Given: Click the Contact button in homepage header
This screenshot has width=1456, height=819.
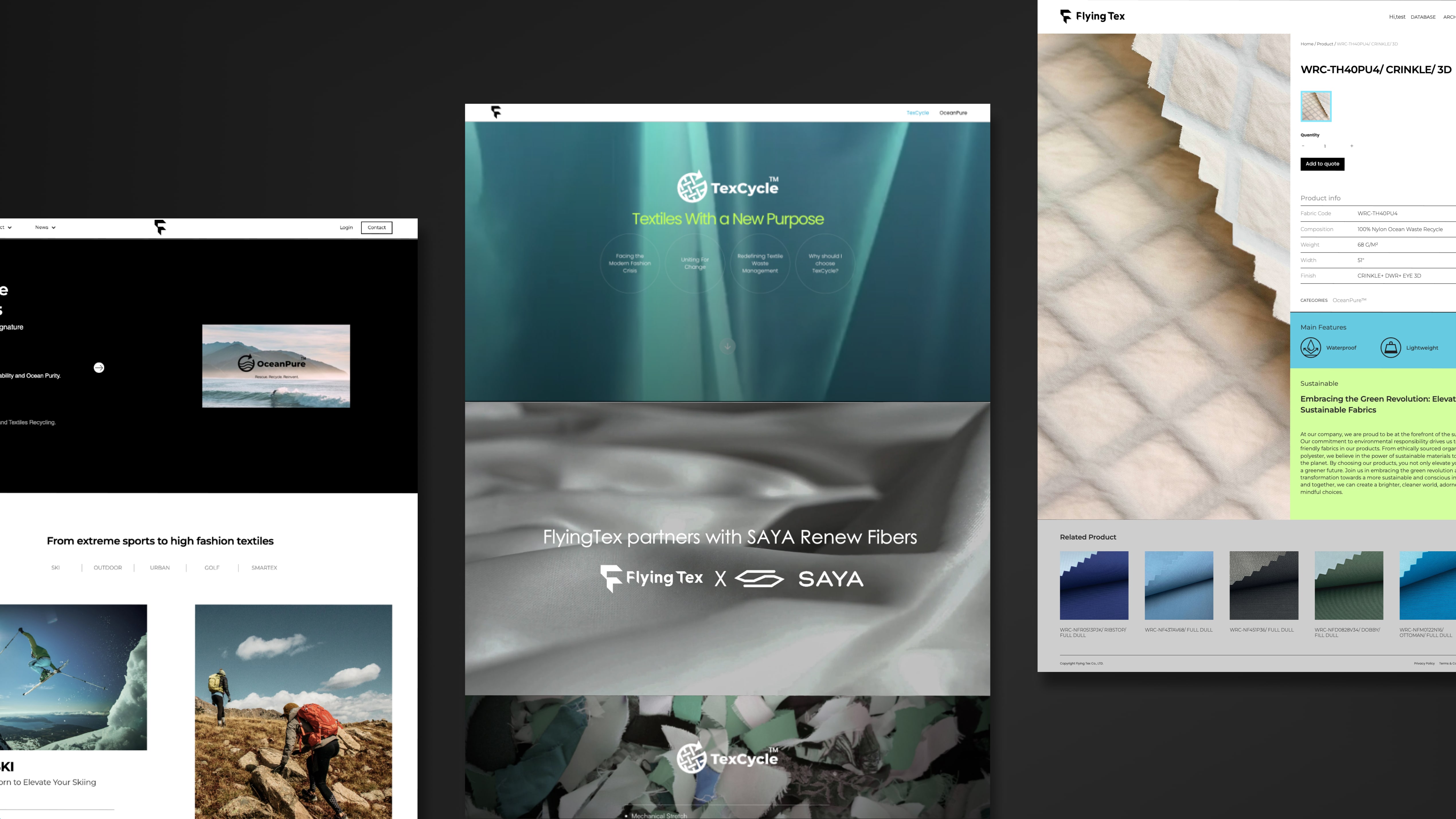Looking at the screenshot, I should (376, 227).
